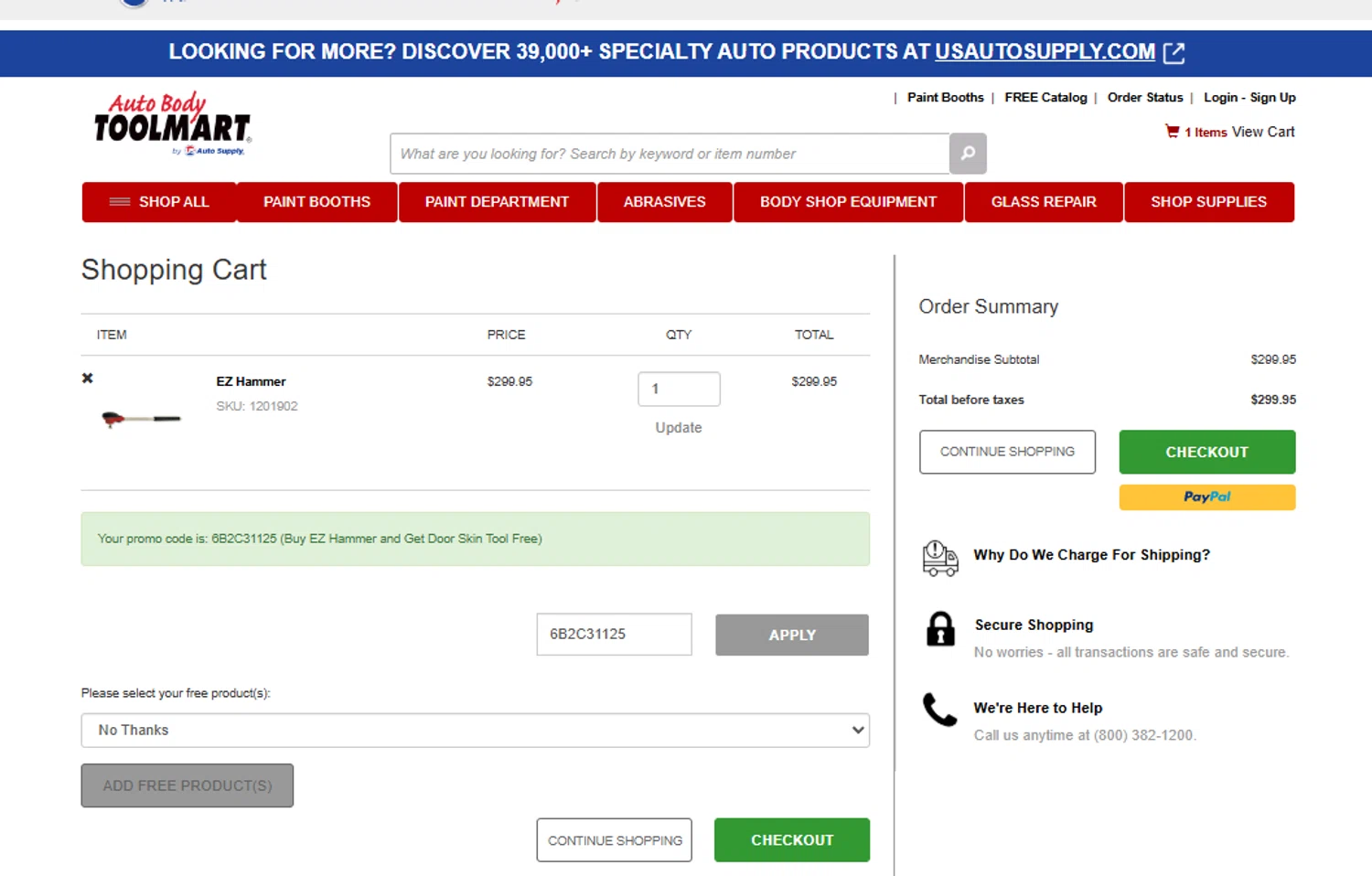Click bottom Continue Shopping button
This screenshot has width=1372, height=876.
(615, 840)
